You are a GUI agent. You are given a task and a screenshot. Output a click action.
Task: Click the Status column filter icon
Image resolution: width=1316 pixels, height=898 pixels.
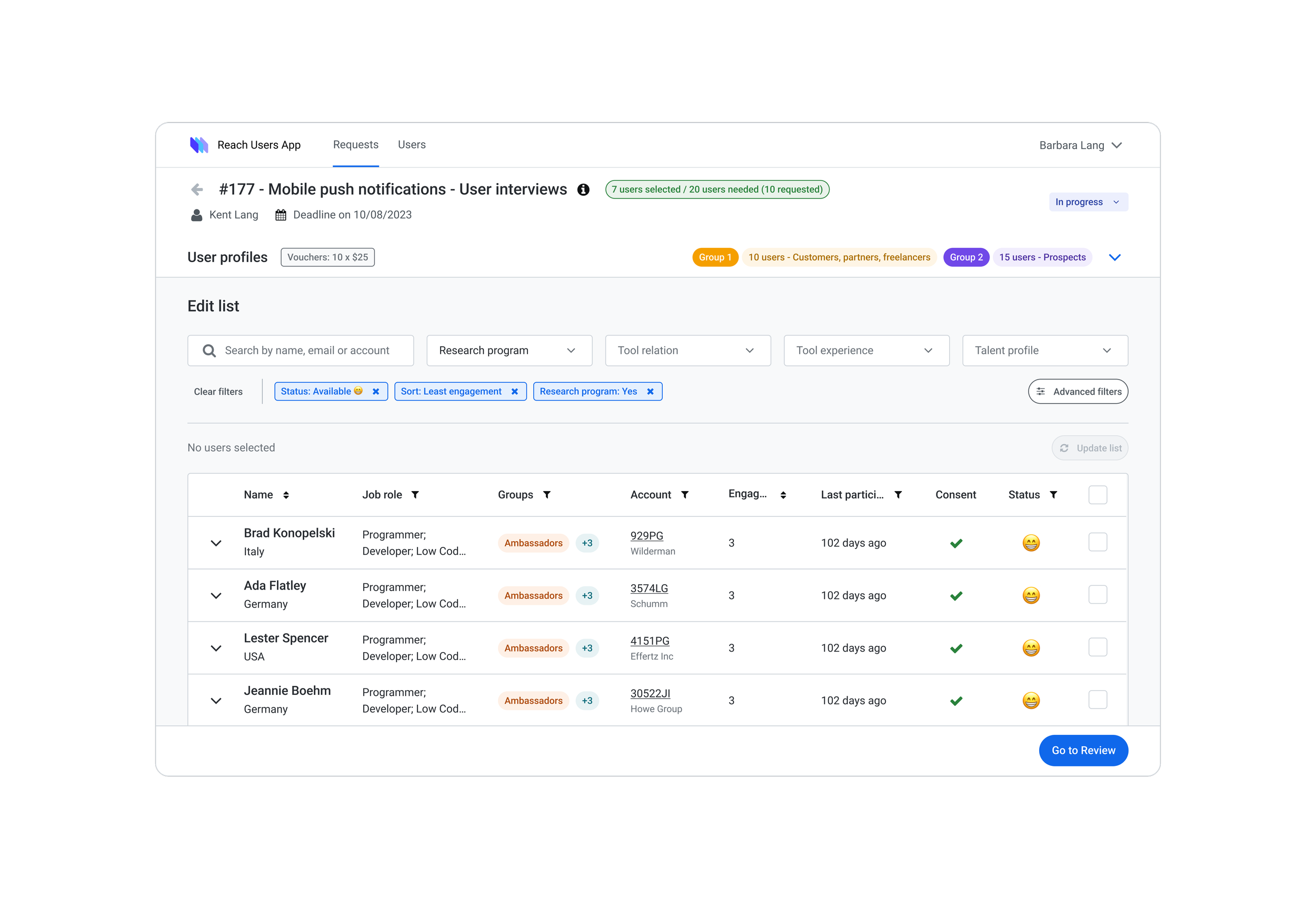[1053, 495]
